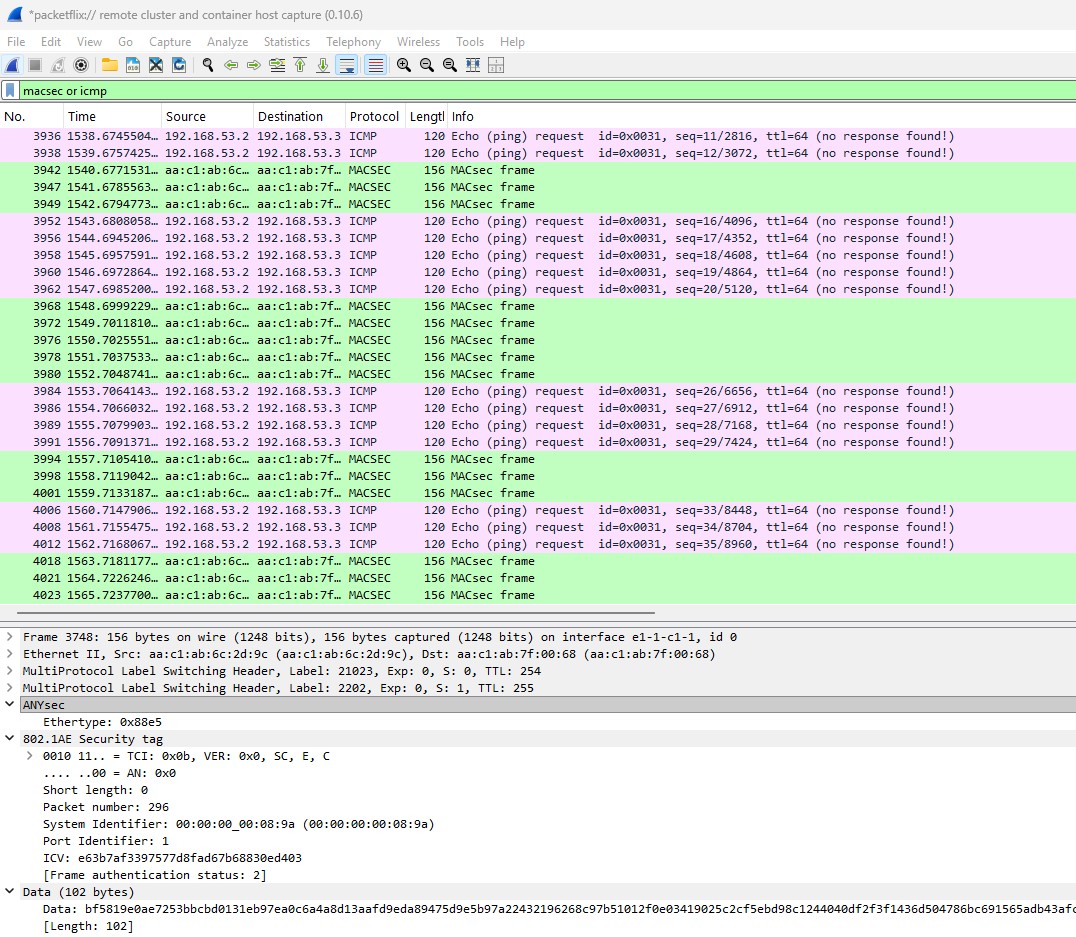Viewport: 1076px width, 937px height.
Task: Open the Statistics menu
Action: point(287,42)
